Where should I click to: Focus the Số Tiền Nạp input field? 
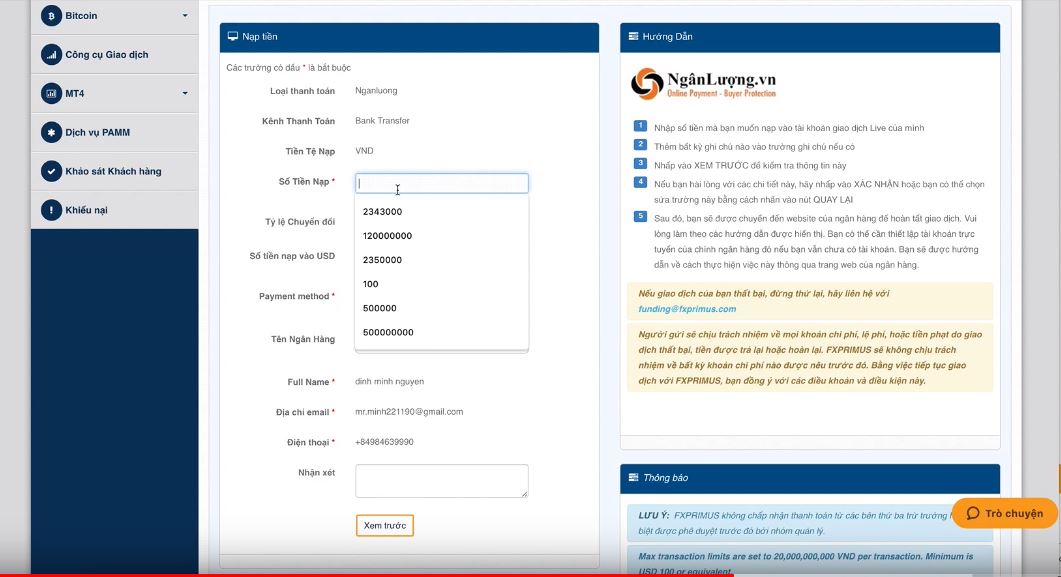442,183
